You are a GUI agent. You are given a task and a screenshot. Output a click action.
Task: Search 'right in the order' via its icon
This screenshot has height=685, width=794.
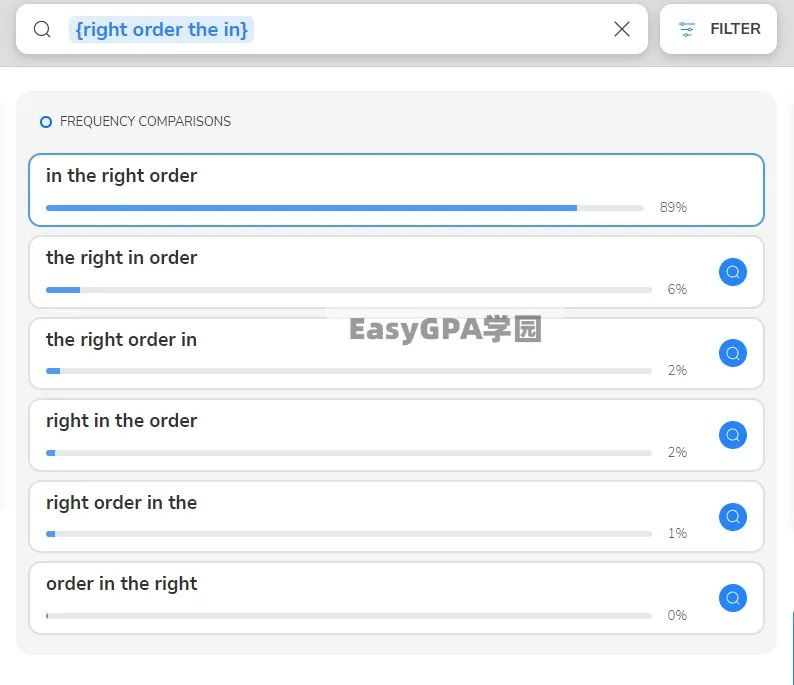[x=733, y=435]
